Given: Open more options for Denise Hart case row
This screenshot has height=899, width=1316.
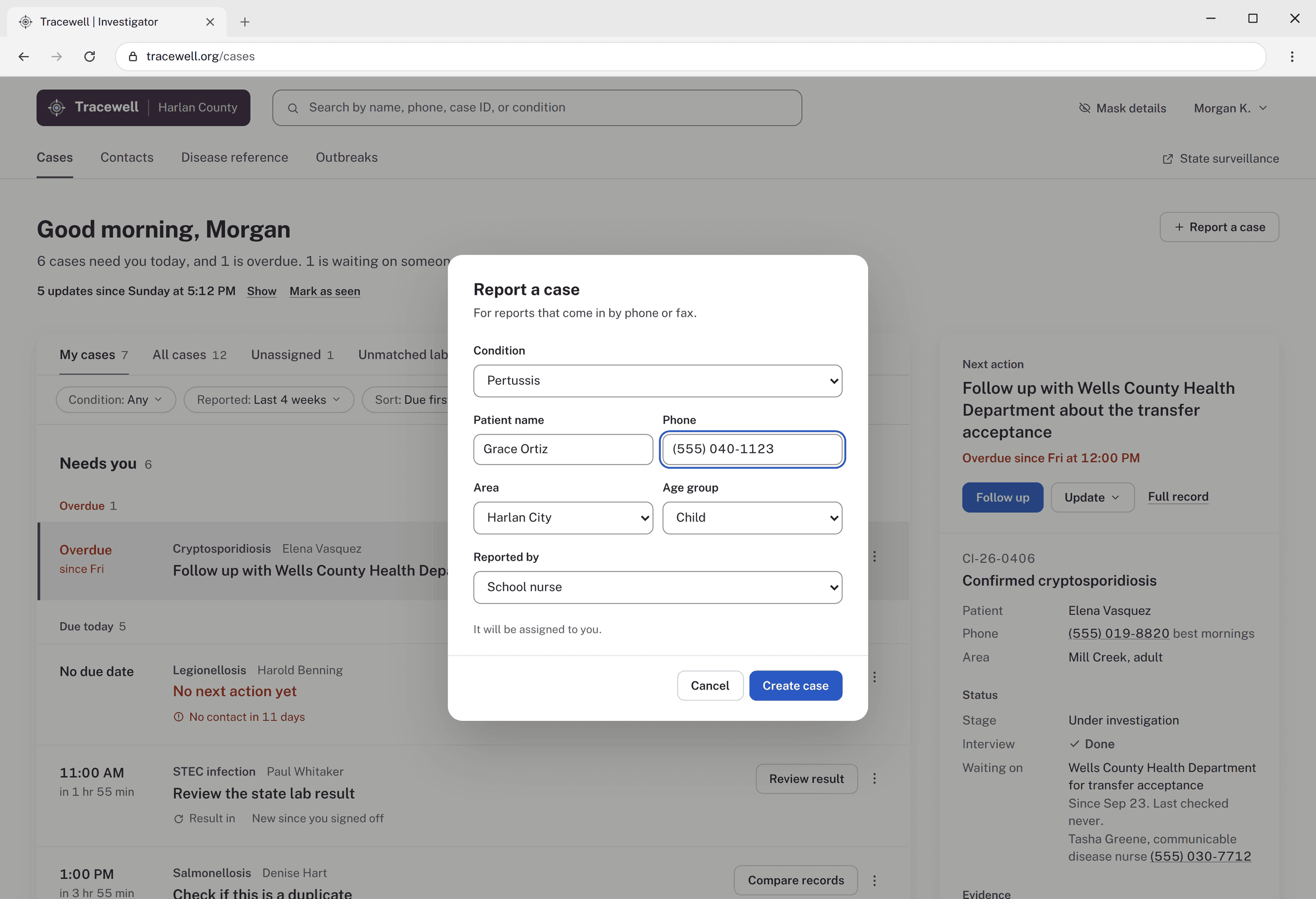Looking at the screenshot, I should coord(874,880).
